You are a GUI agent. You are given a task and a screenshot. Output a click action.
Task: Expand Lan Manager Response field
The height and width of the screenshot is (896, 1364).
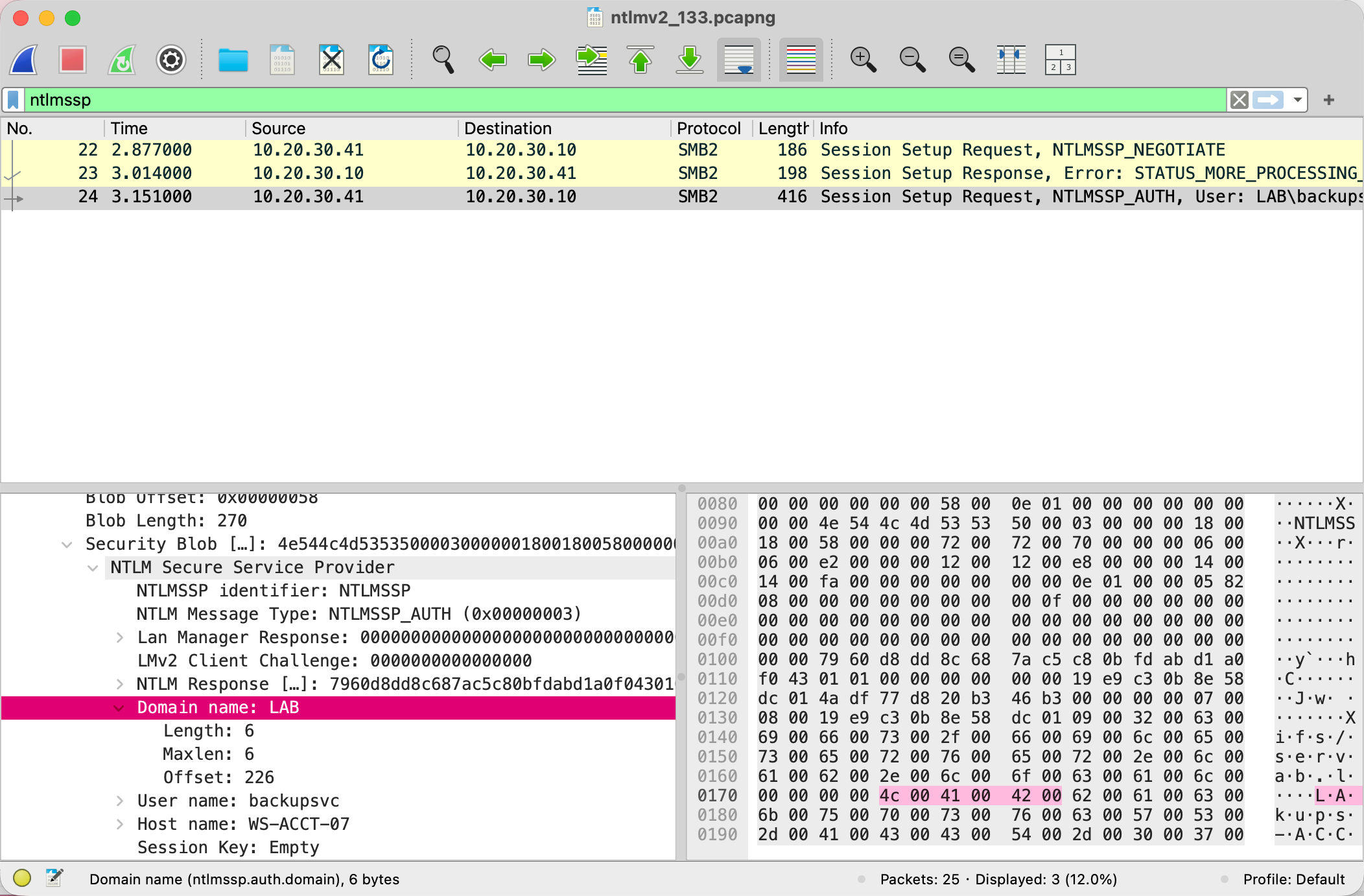point(119,638)
